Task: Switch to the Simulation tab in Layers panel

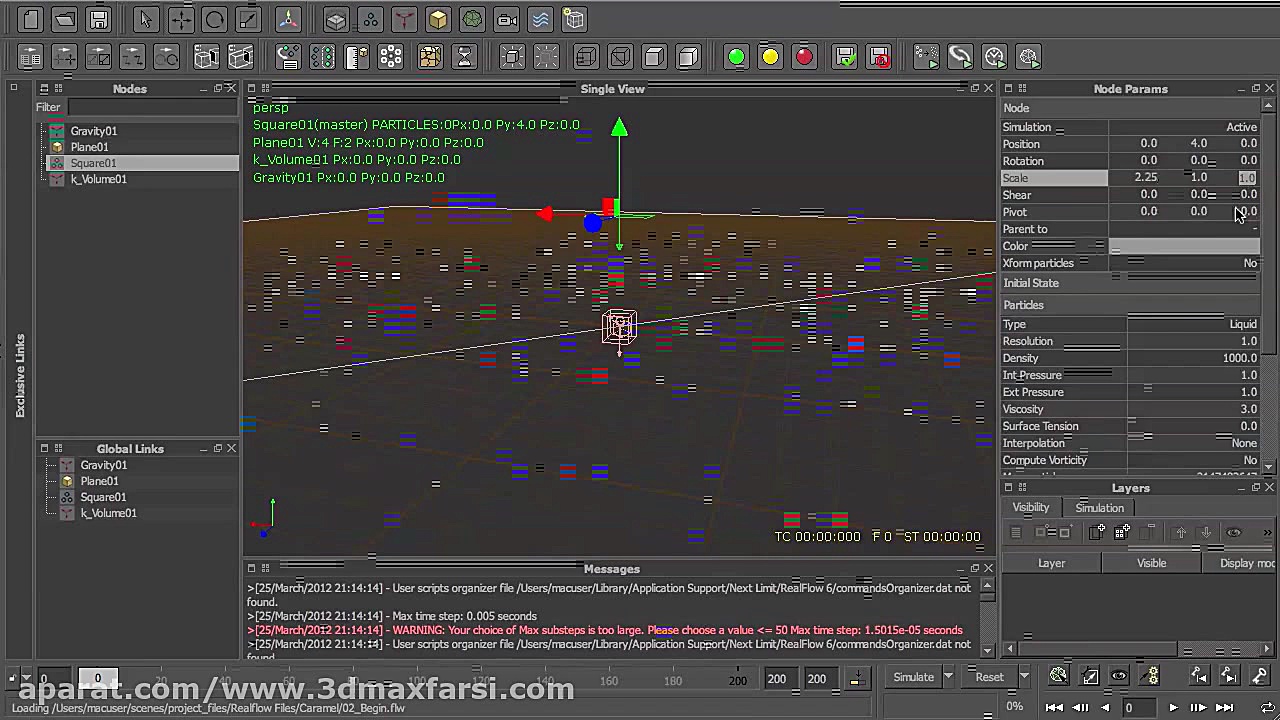Action: (1099, 508)
